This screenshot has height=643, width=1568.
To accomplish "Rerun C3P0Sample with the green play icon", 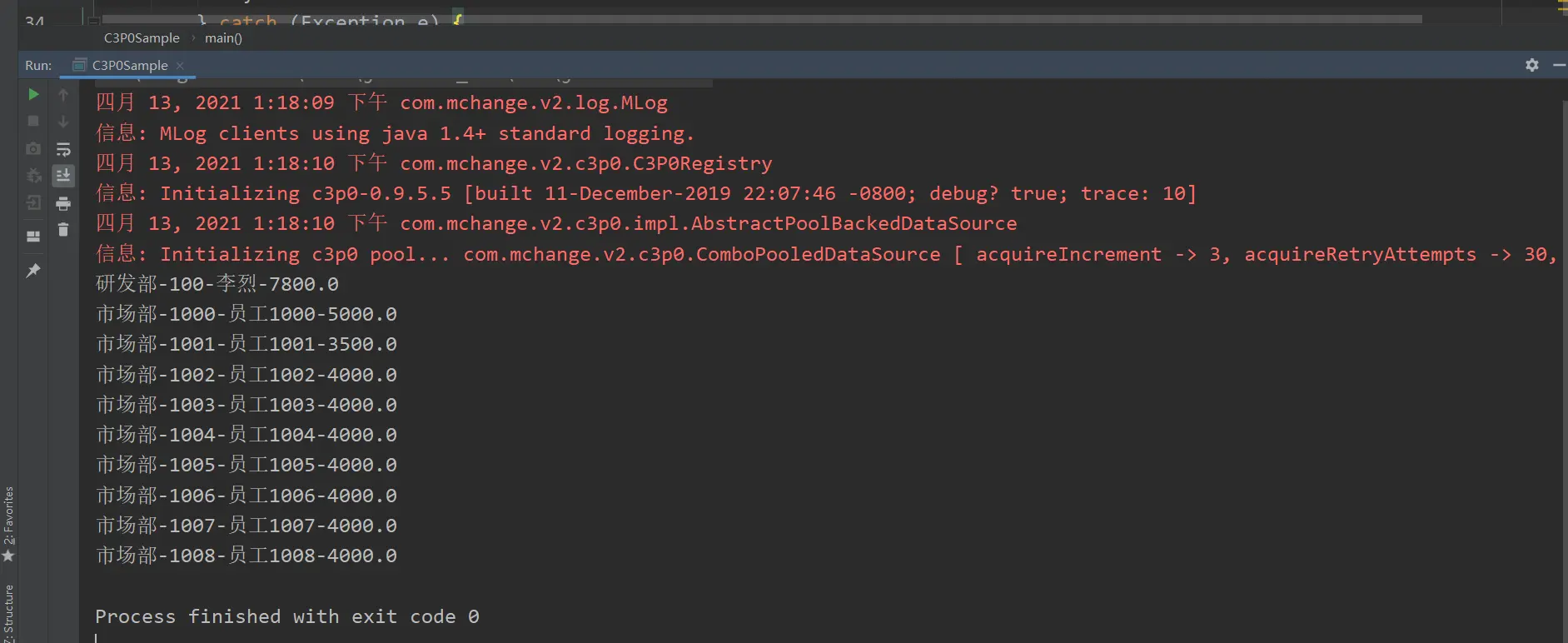I will tap(33, 95).
